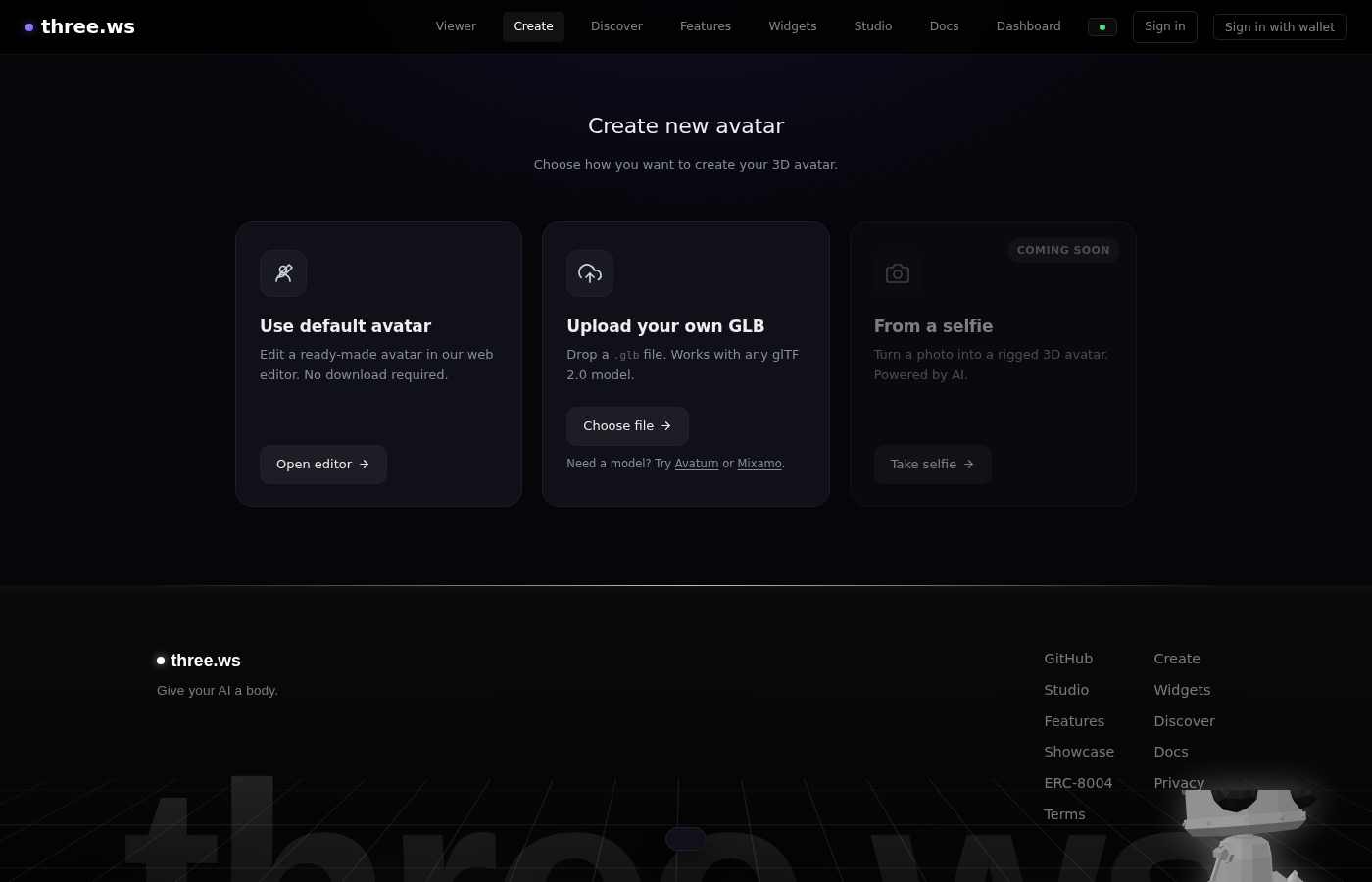1372x882 pixels.
Task: Click the 3D robot avatar widget
Action: point(1247,835)
